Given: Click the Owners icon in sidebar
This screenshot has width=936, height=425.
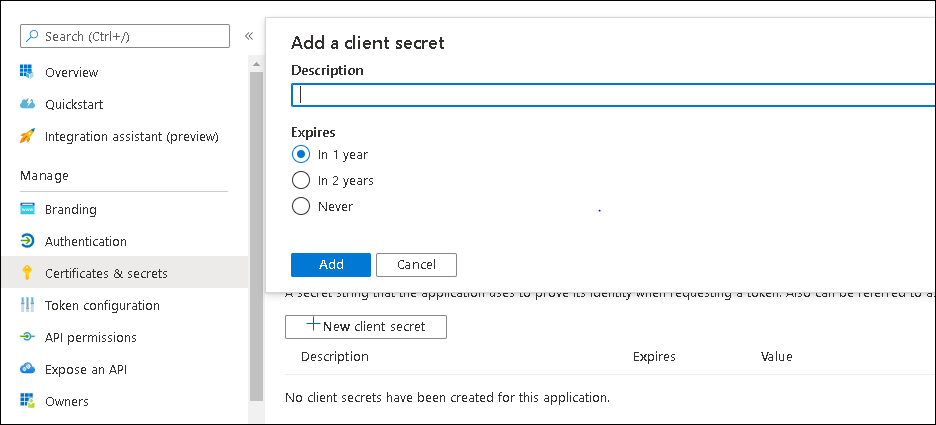Looking at the screenshot, I should tap(27, 401).
